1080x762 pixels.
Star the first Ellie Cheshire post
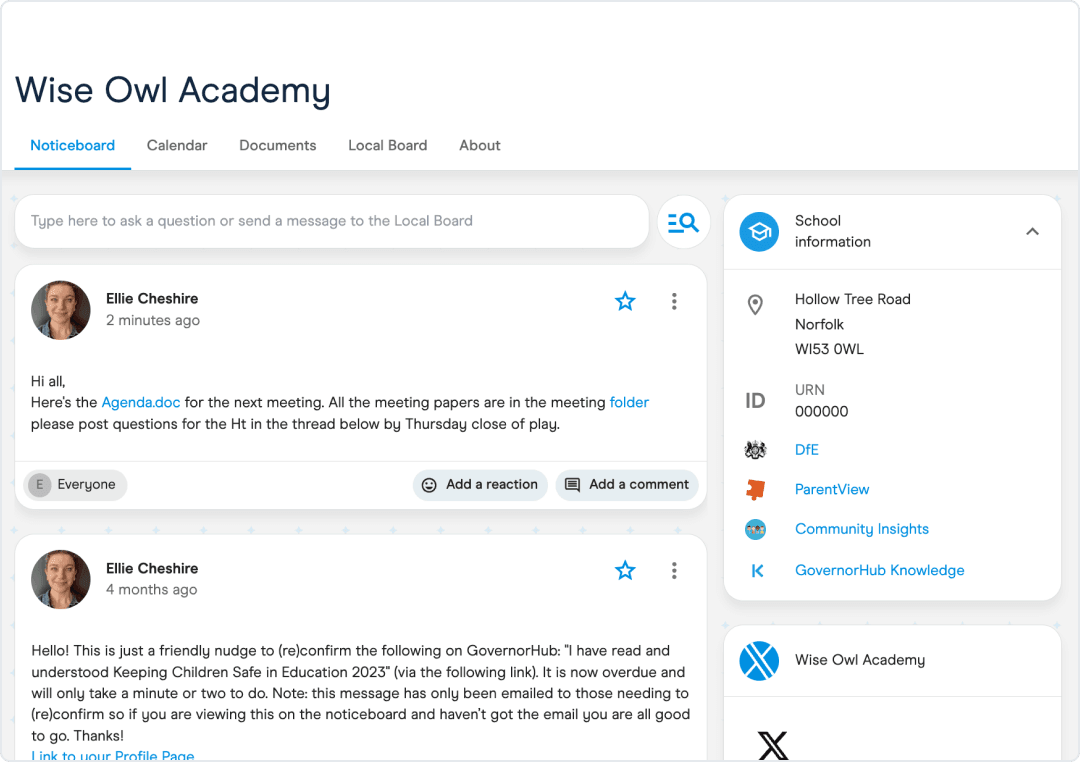[x=625, y=301]
